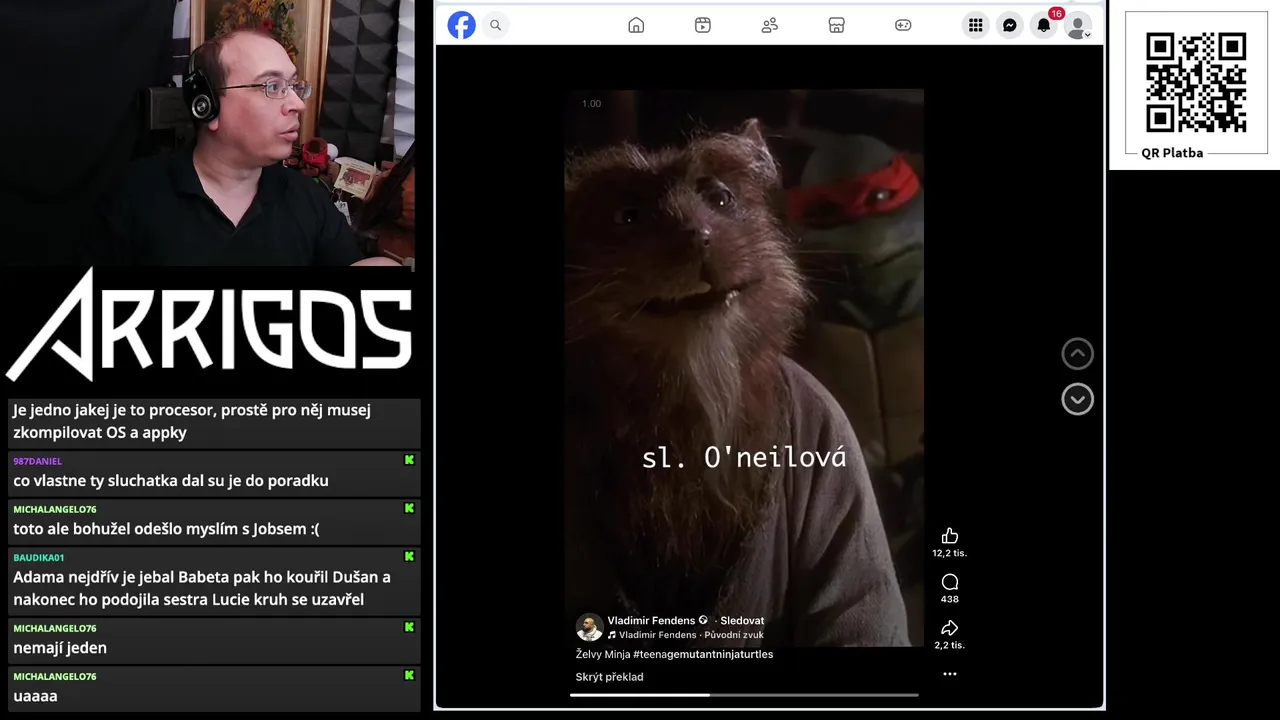Open notifications bell with 16 badge
The width and height of the screenshot is (1280, 720).
(x=1044, y=25)
